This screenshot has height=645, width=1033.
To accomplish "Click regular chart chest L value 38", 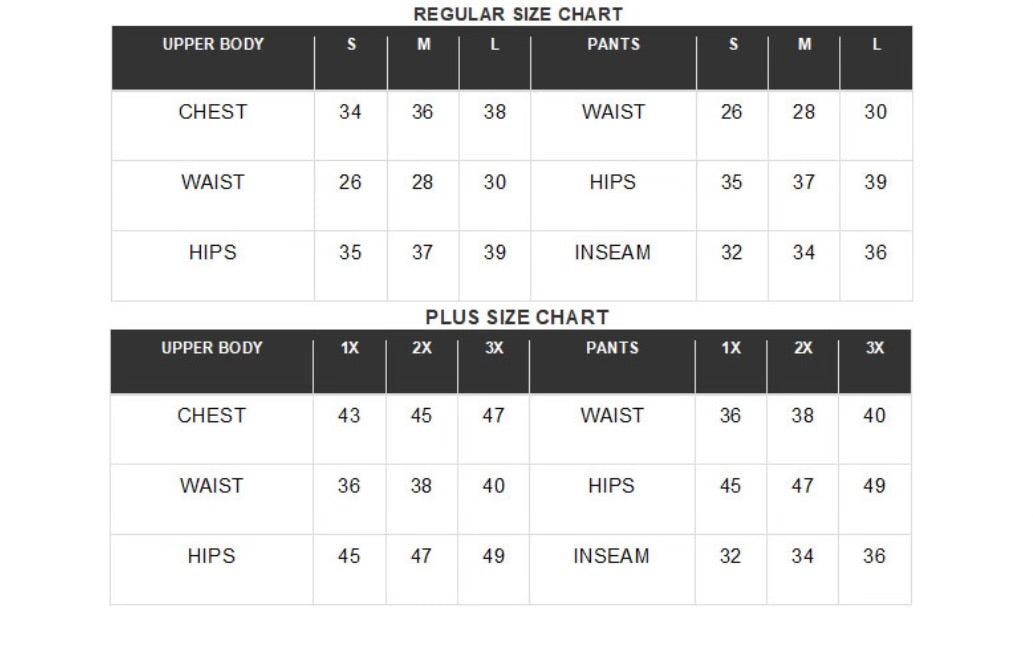I will (495, 112).
